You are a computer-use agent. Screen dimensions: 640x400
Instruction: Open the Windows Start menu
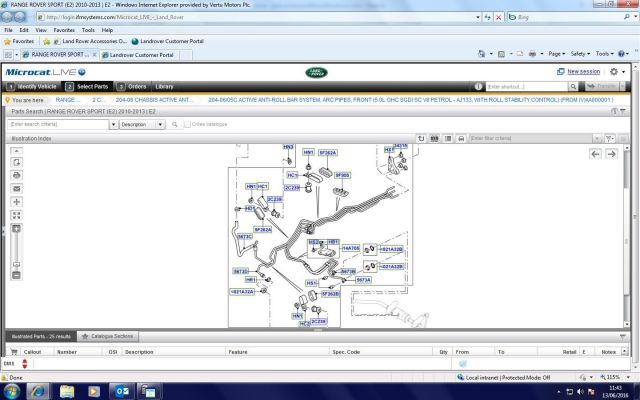(x=11, y=392)
